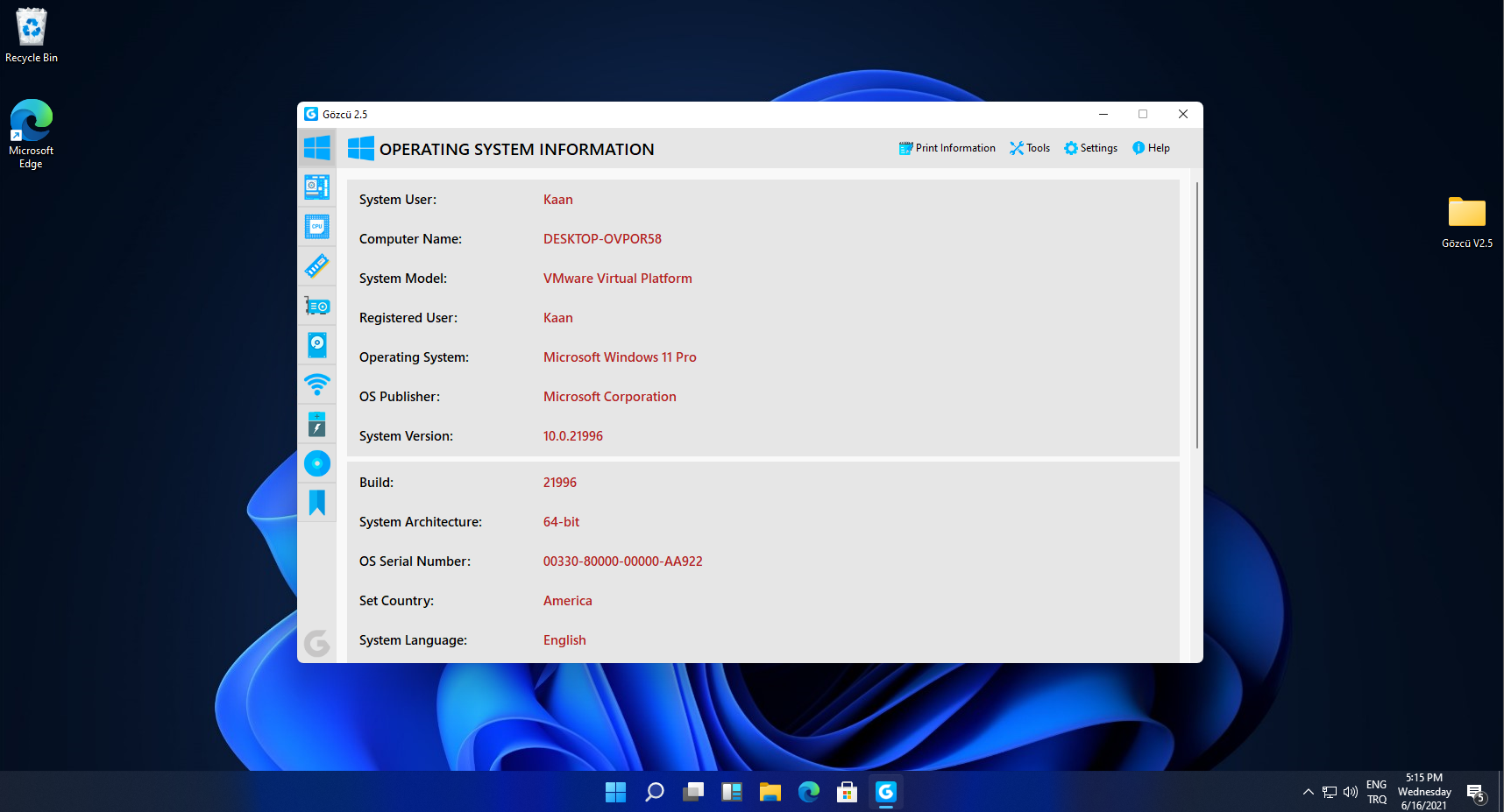1504x812 pixels.
Task: Click the Registered User value Kaan
Action: click(x=558, y=318)
